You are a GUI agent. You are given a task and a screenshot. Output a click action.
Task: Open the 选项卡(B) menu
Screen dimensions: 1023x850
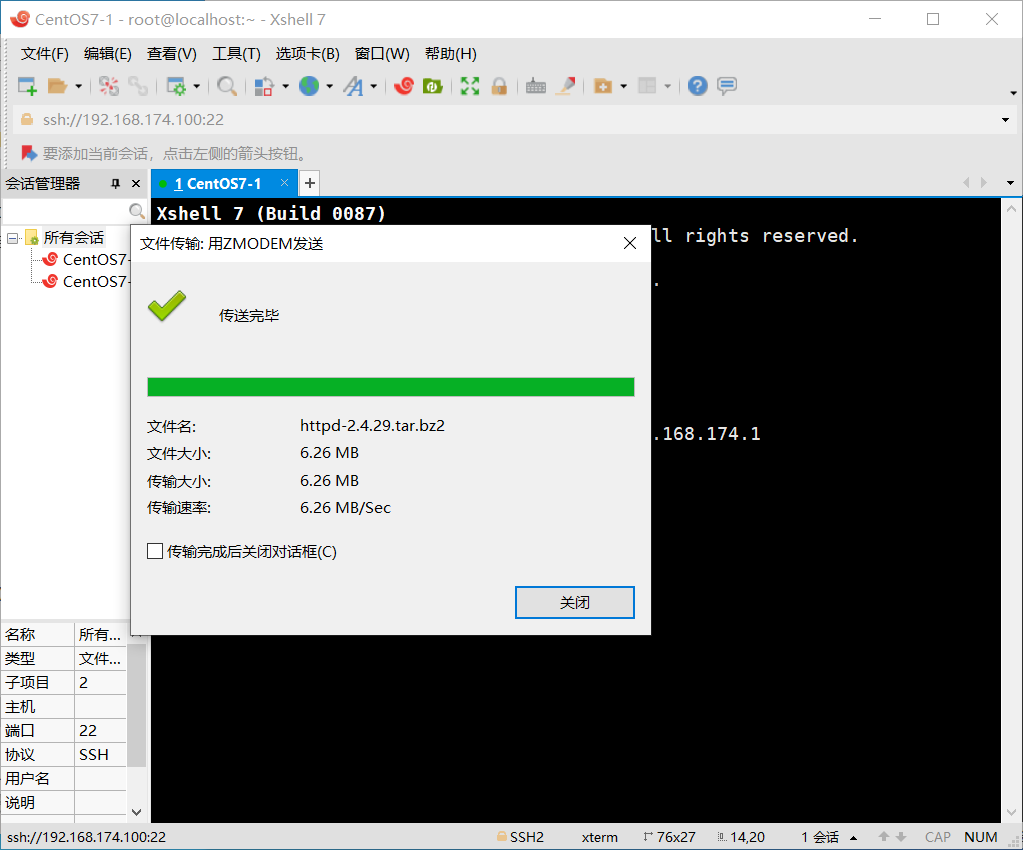(x=307, y=54)
